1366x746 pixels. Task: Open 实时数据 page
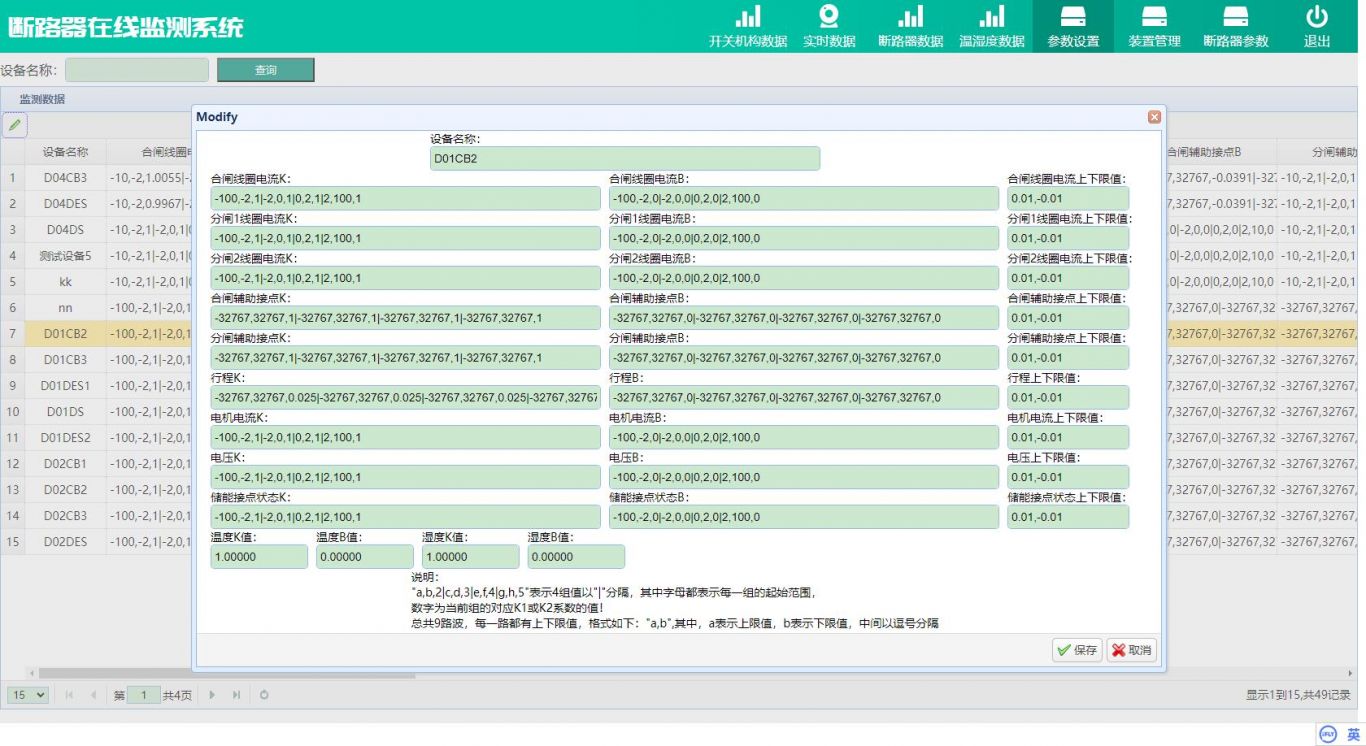click(829, 27)
